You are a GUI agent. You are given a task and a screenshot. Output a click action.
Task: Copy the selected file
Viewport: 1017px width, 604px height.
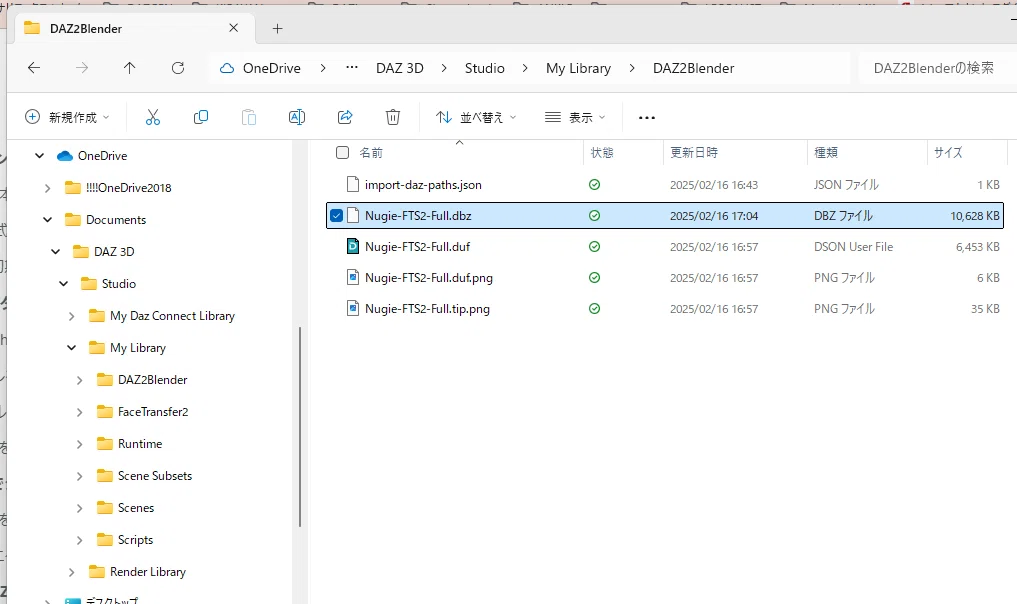point(200,117)
